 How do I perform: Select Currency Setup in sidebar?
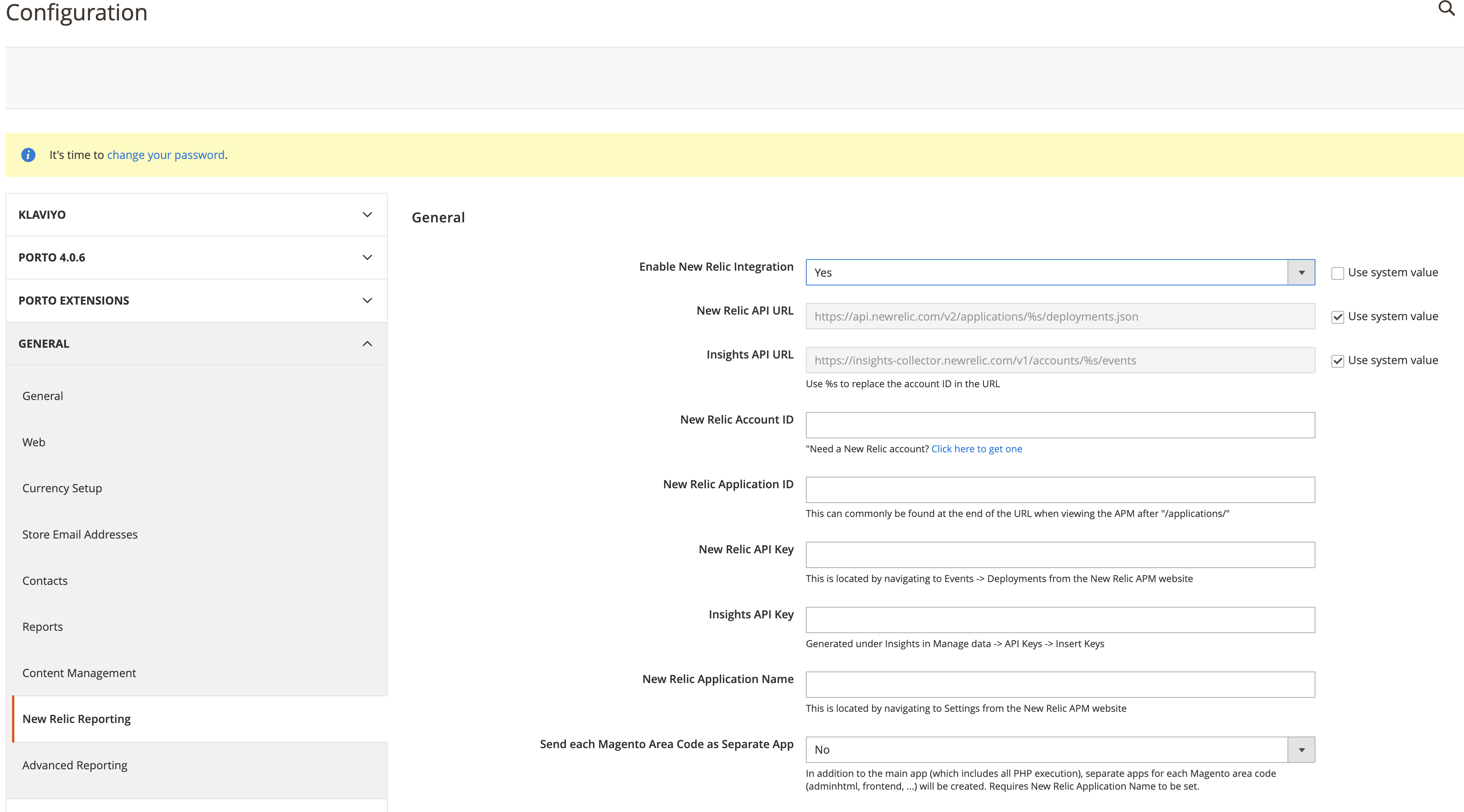63,488
